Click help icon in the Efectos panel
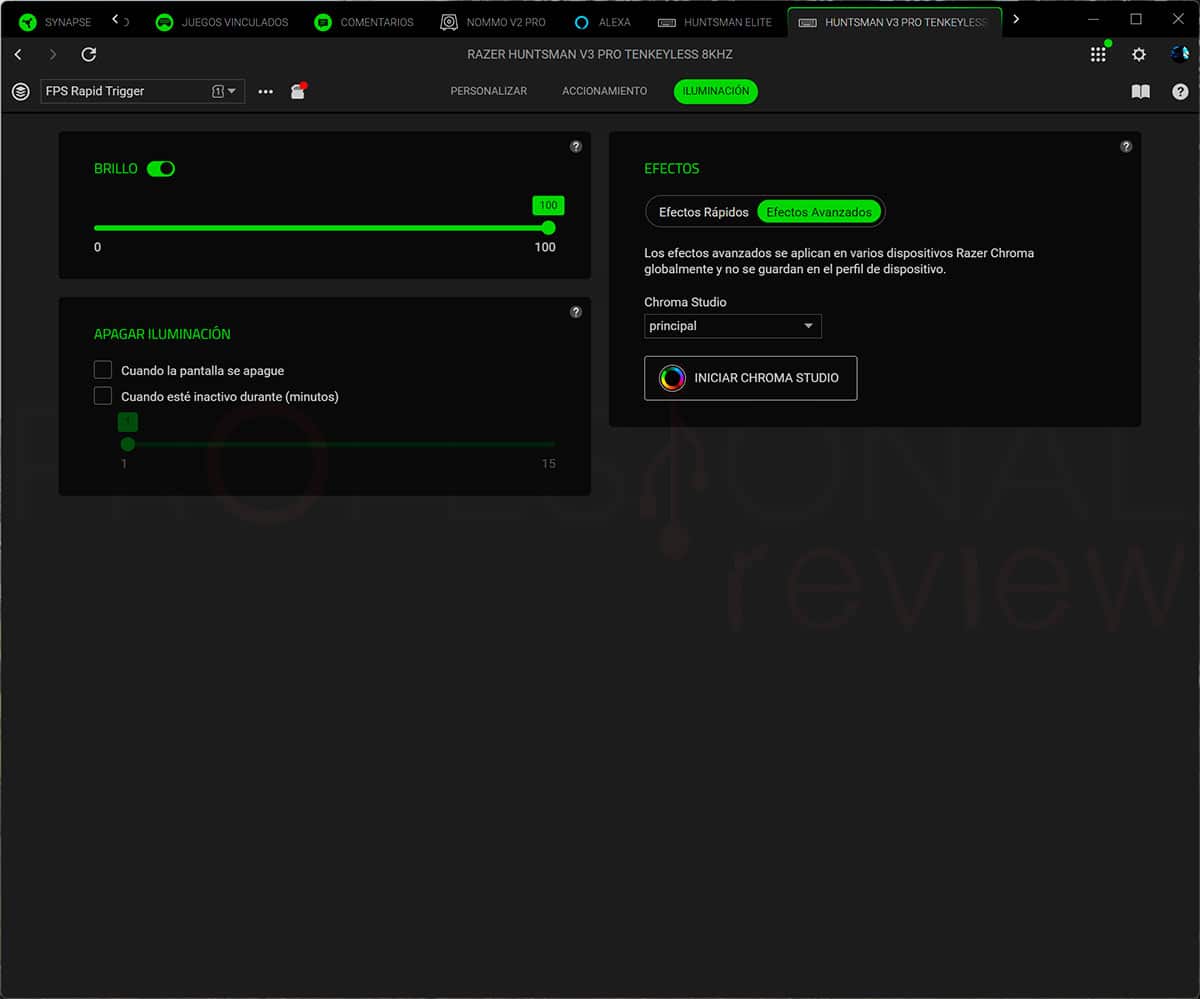The height and width of the screenshot is (999, 1200). pyautogui.click(x=1126, y=146)
